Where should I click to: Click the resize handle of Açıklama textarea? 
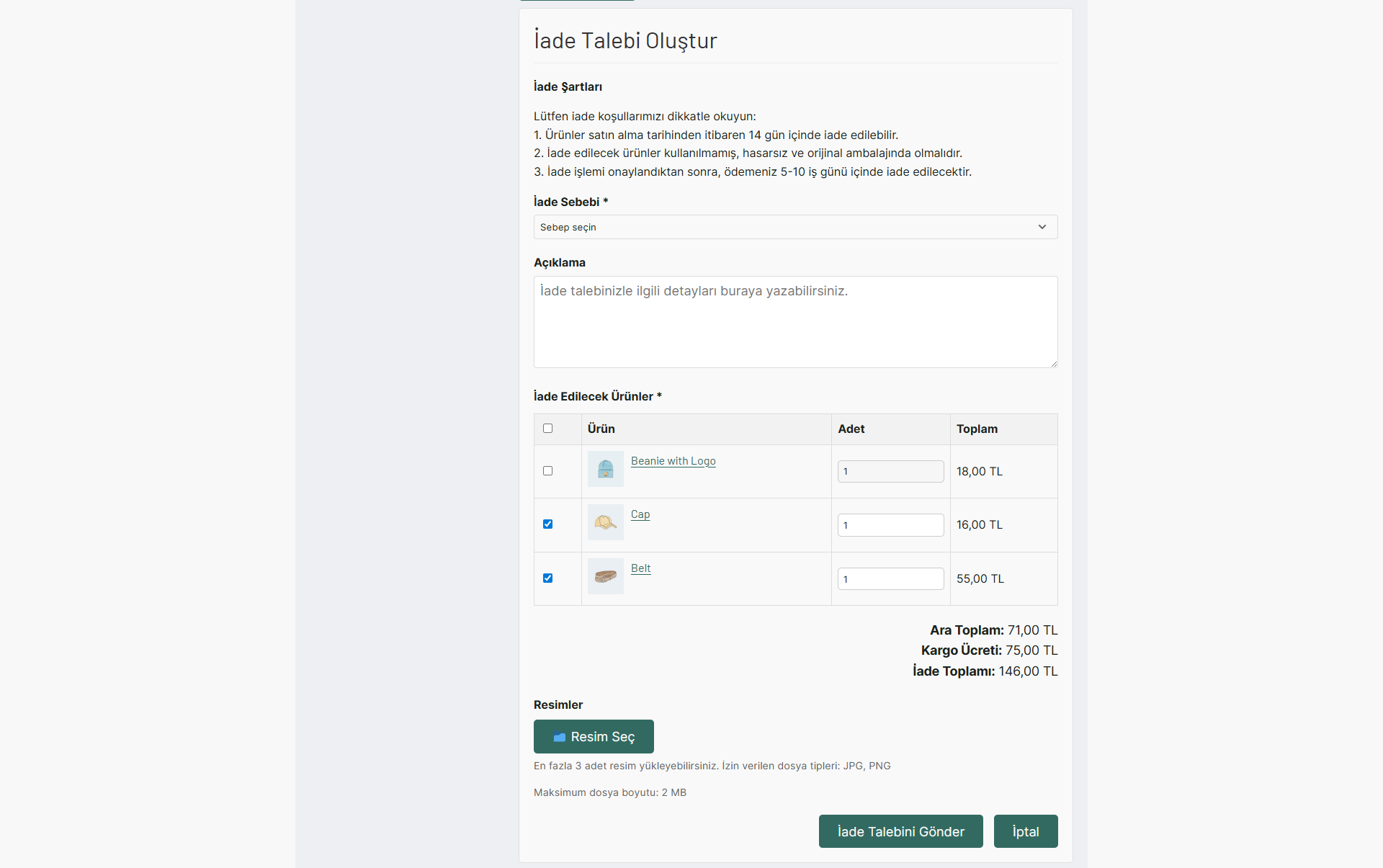coord(1053,364)
